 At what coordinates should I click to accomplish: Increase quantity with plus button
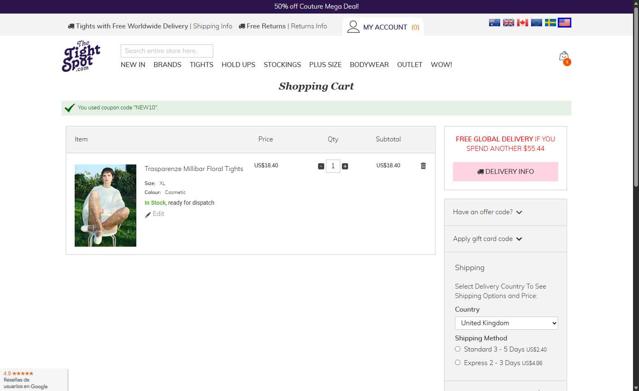point(345,166)
